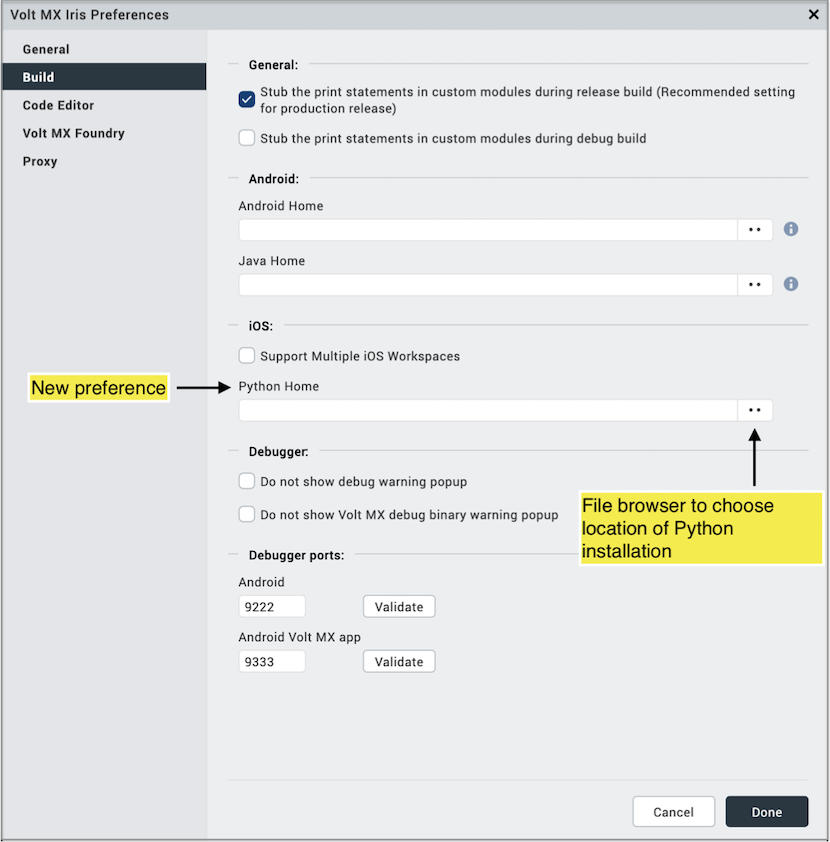Click the Java Home info icon
Screen dimensions: 830x842
click(791, 284)
